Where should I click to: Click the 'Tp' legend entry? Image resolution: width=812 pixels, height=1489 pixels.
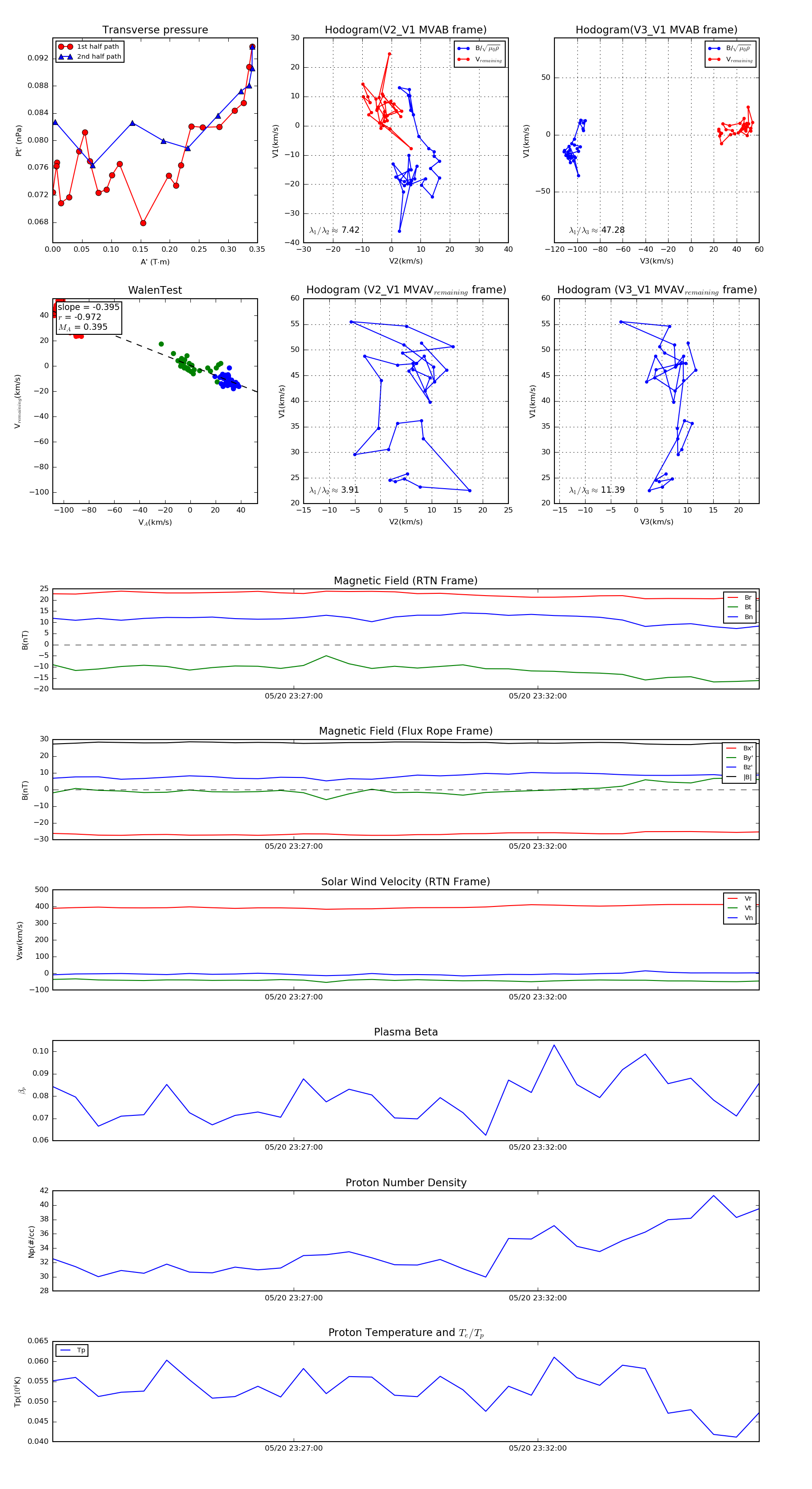pos(72,1350)
